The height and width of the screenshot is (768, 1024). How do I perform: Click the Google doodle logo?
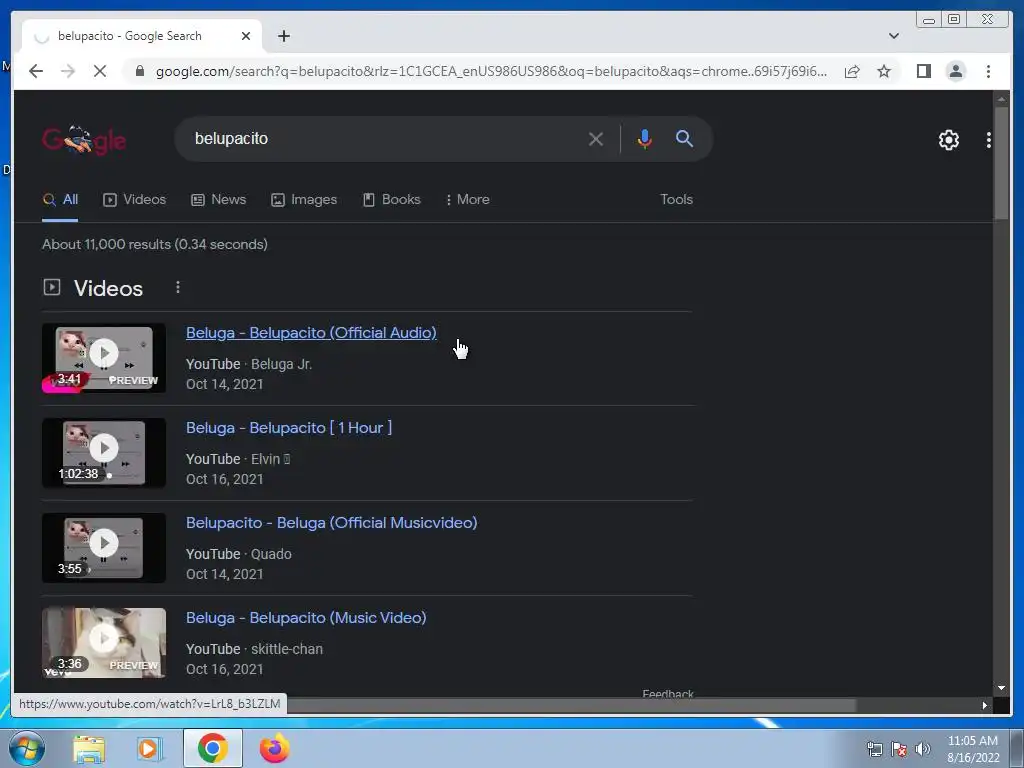click(x=84, y=140)
